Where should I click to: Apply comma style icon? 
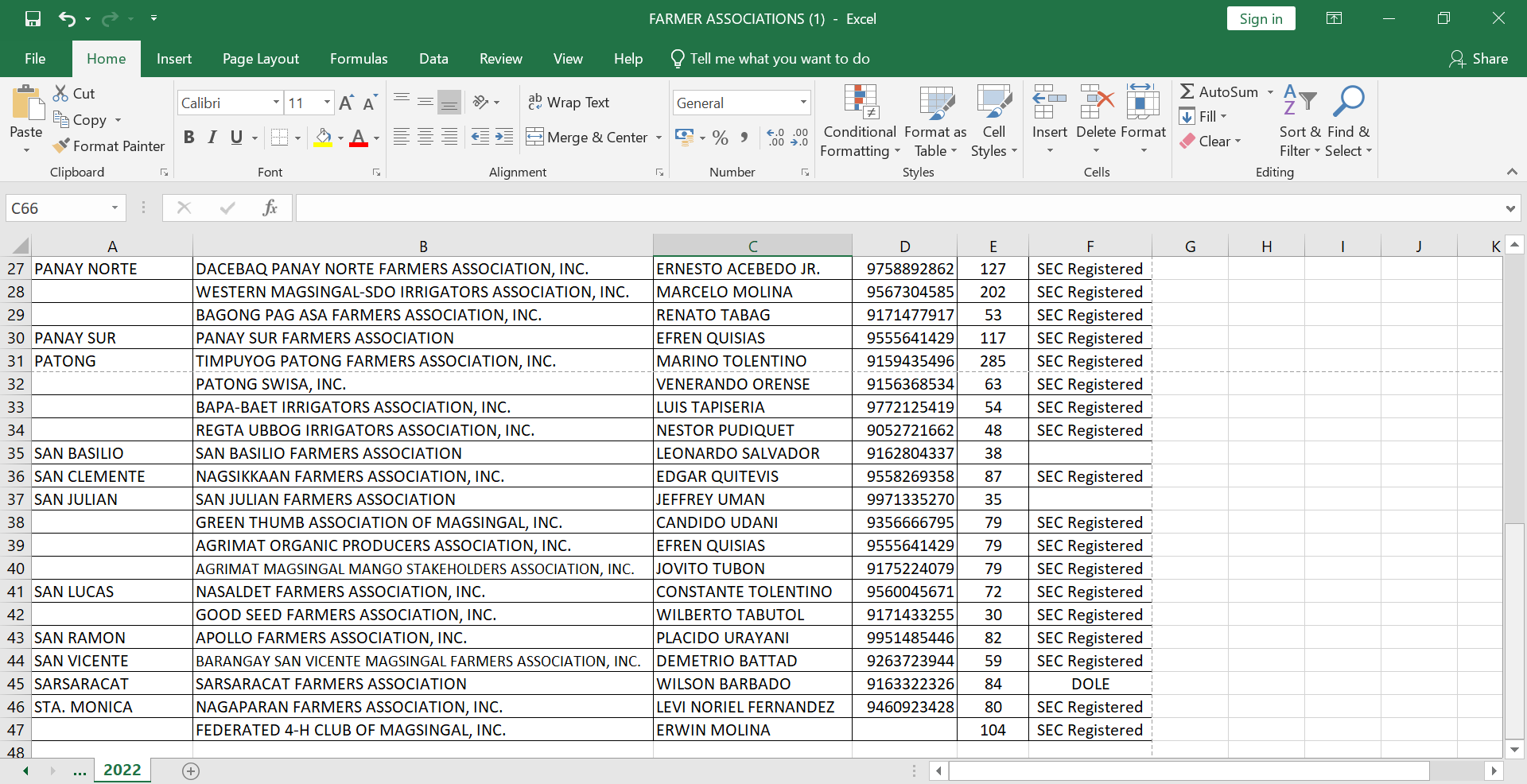pos(744,138)
